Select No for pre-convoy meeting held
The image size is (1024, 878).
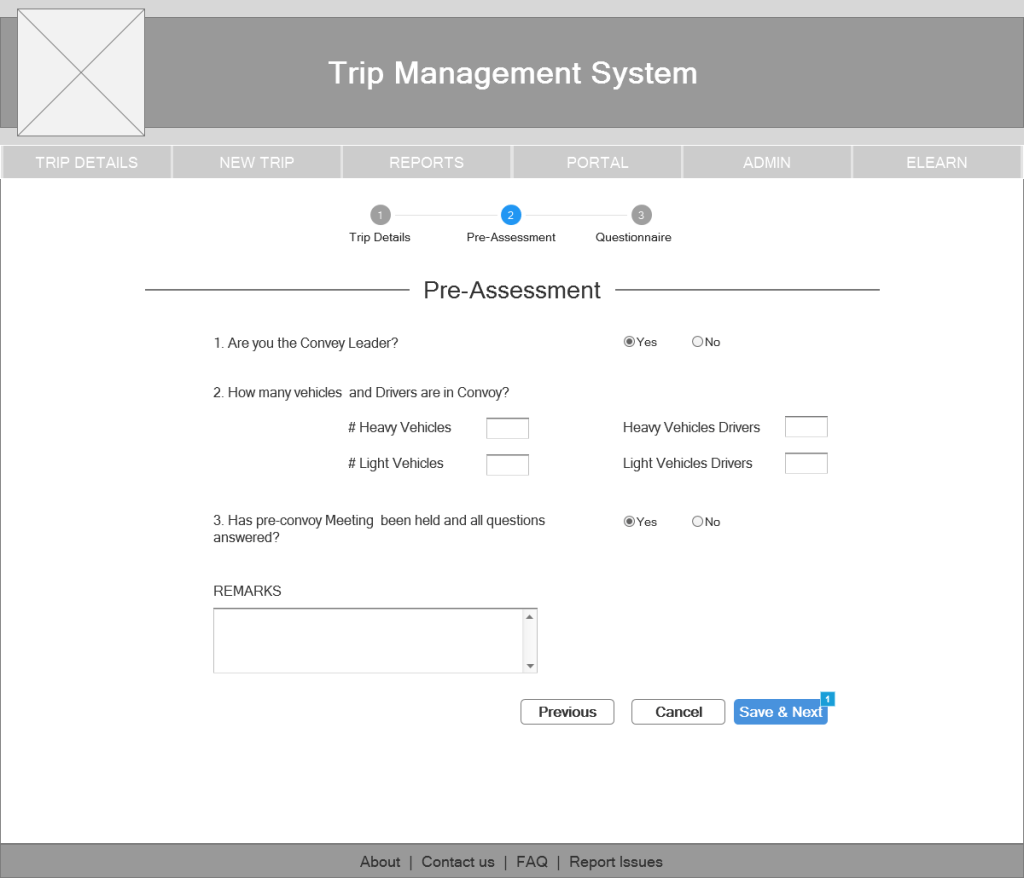tap(697, 522)
